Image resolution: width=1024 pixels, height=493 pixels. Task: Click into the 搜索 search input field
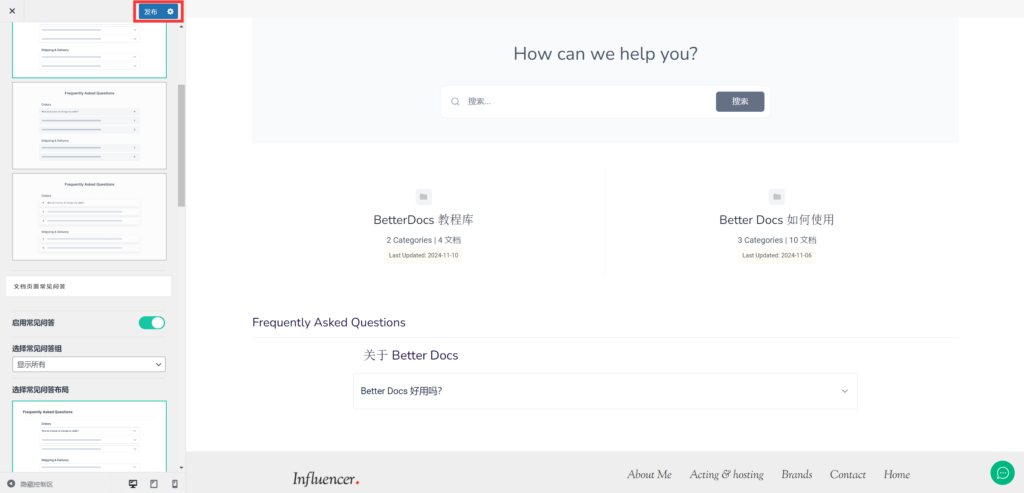[x=588, y=102]
